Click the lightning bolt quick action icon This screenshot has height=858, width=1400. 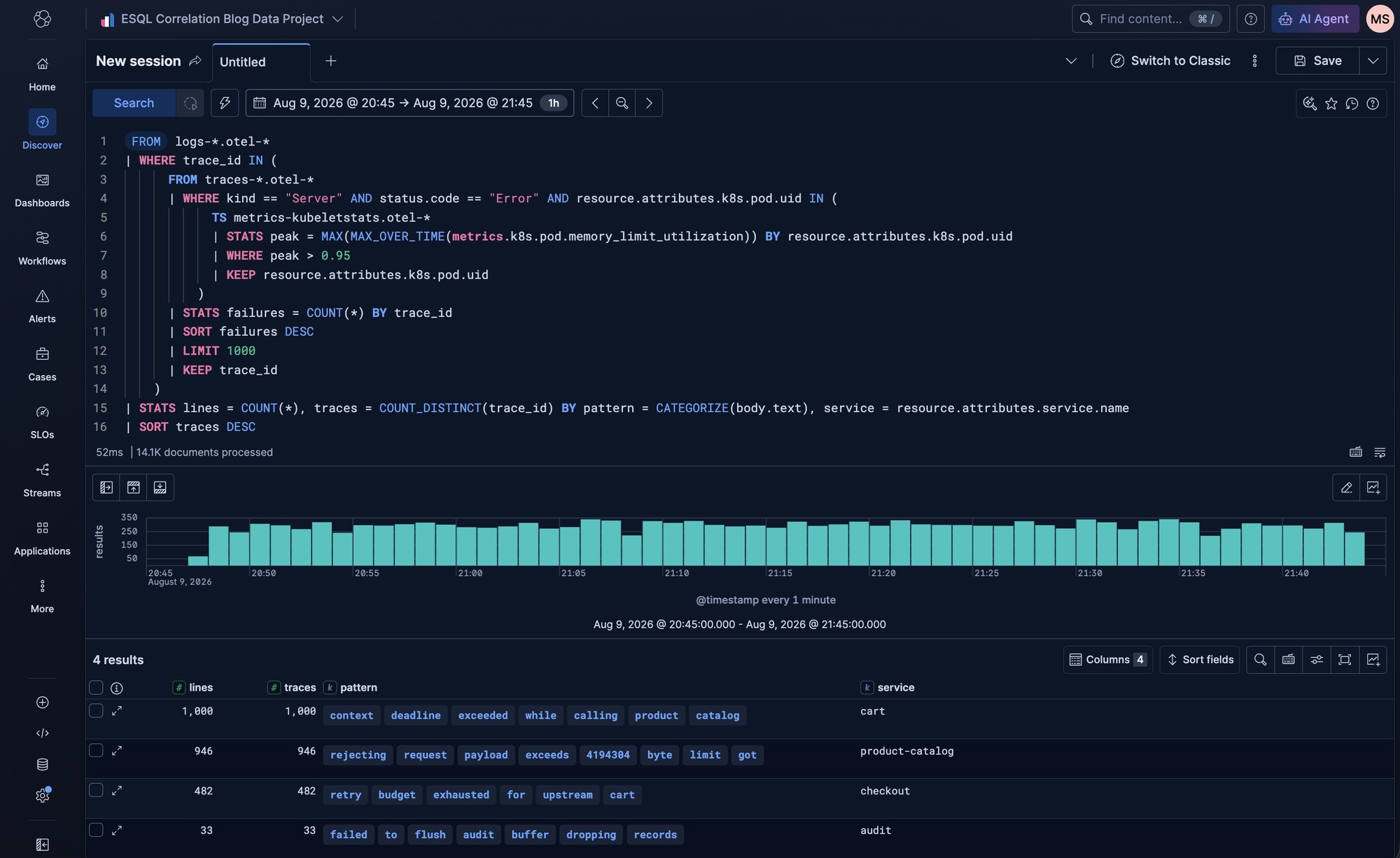(x=225, y=103)
